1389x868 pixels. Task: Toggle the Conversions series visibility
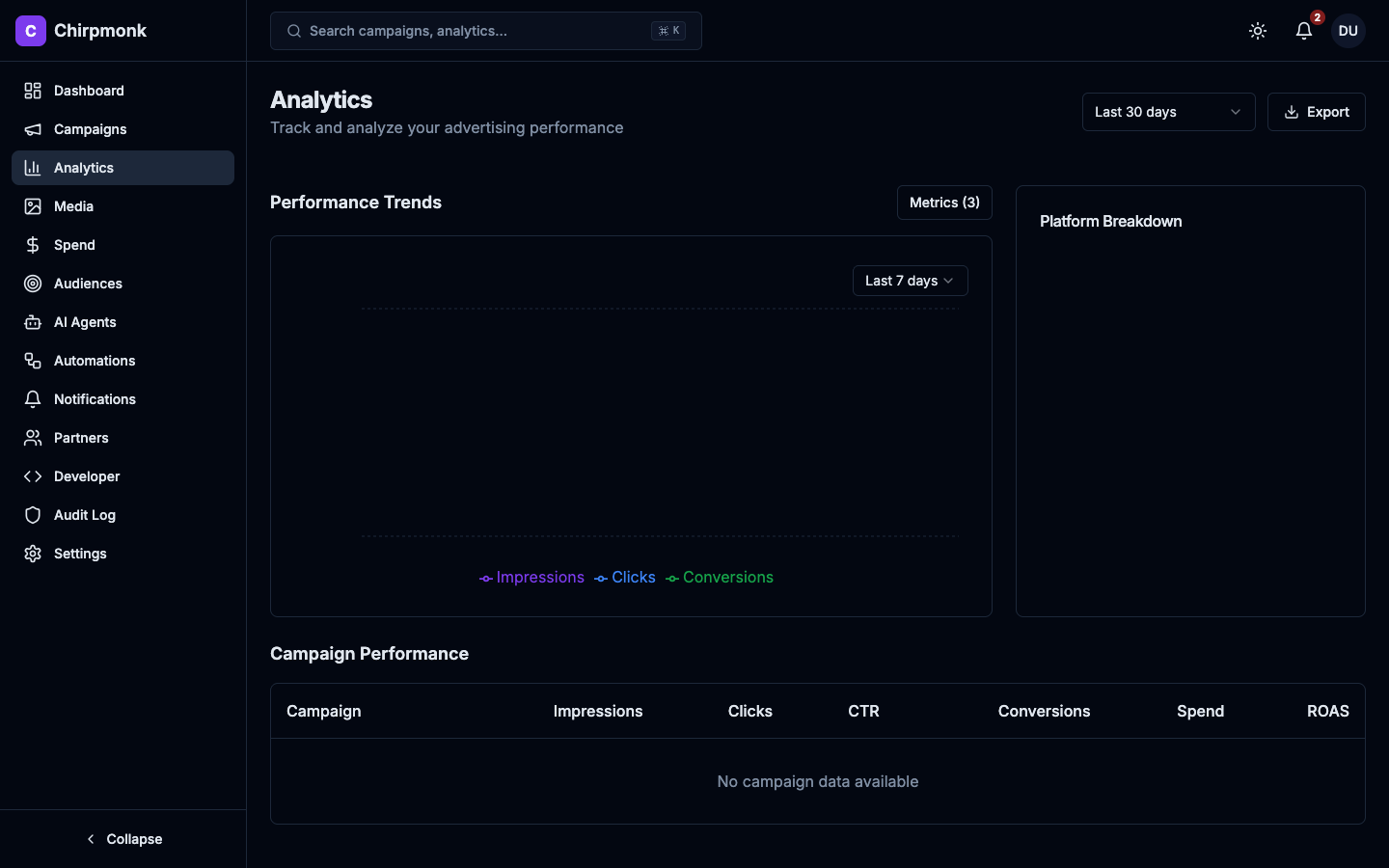coord(719,577)
